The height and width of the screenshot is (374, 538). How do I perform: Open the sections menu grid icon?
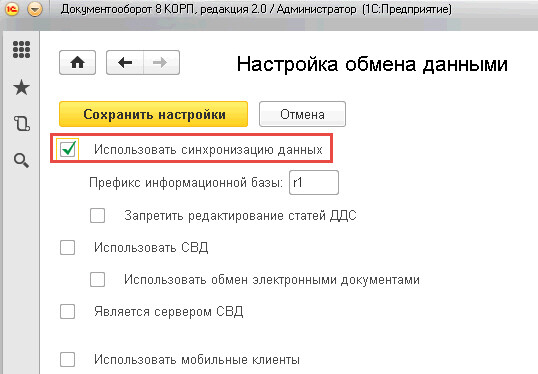21,50
